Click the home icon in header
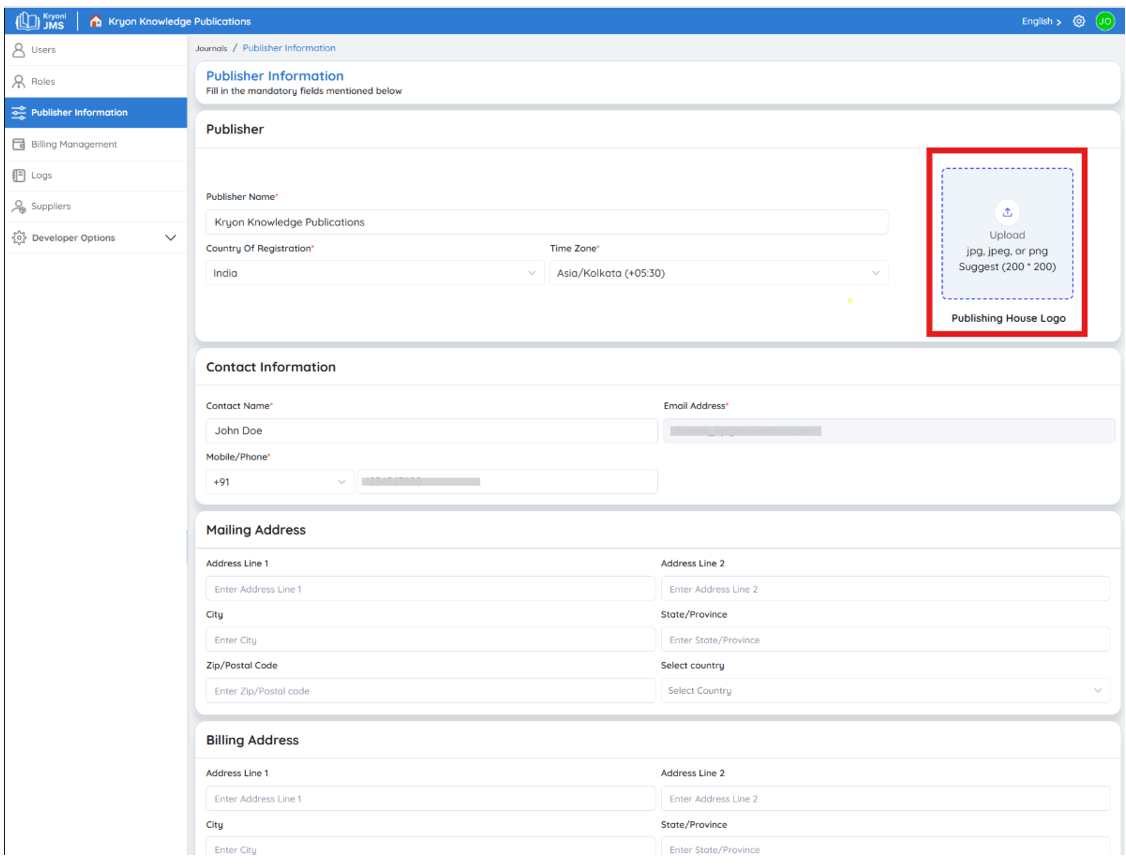Screen dimensions: 1126x867 coord(96,22)
